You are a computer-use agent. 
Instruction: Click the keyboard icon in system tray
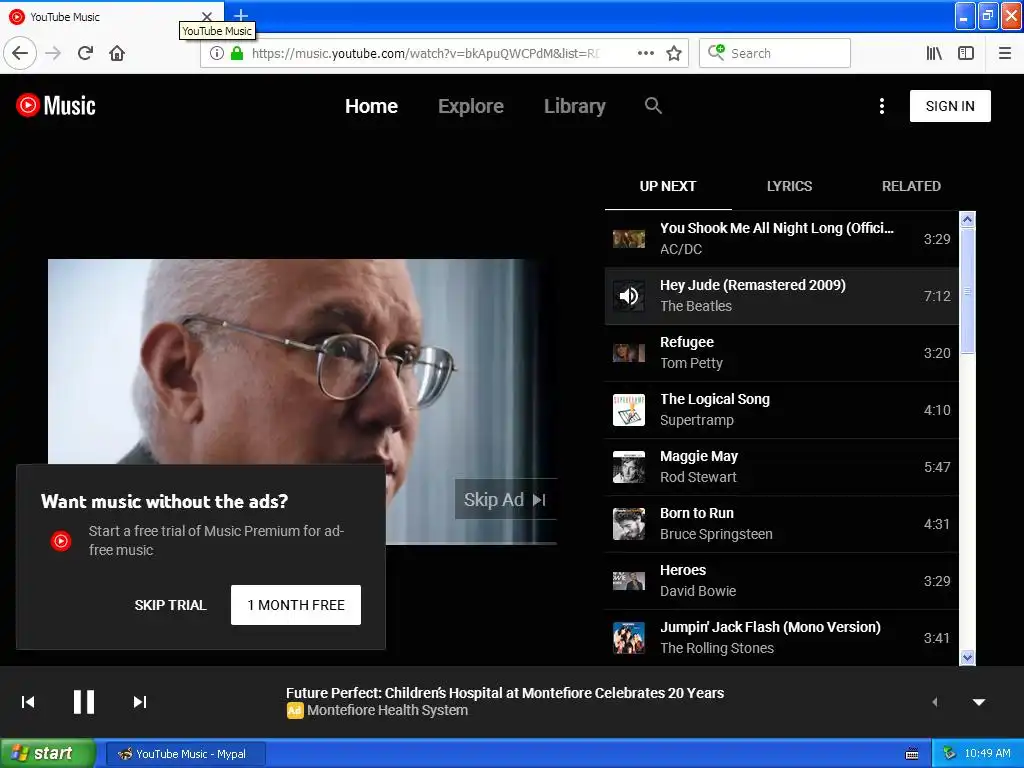pyautogui.click(x=912, y=754)
